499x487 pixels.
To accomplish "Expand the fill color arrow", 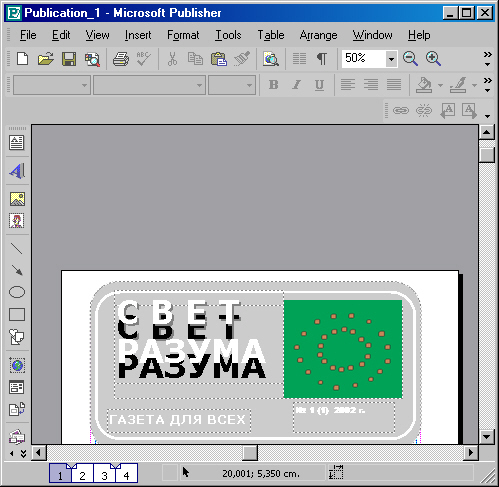I will pos(441,85).
